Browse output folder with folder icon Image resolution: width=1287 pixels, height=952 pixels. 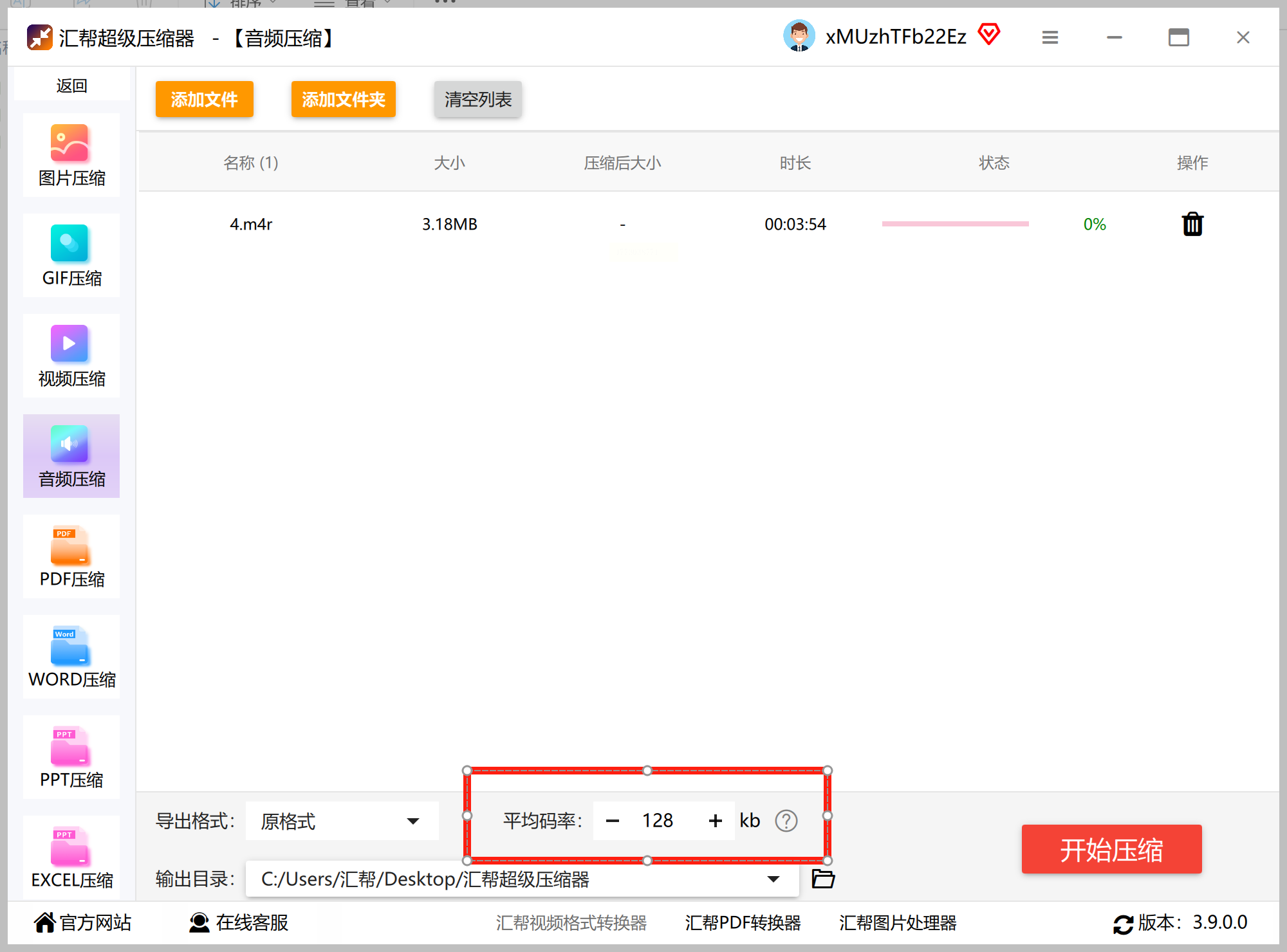pos(823,879)
